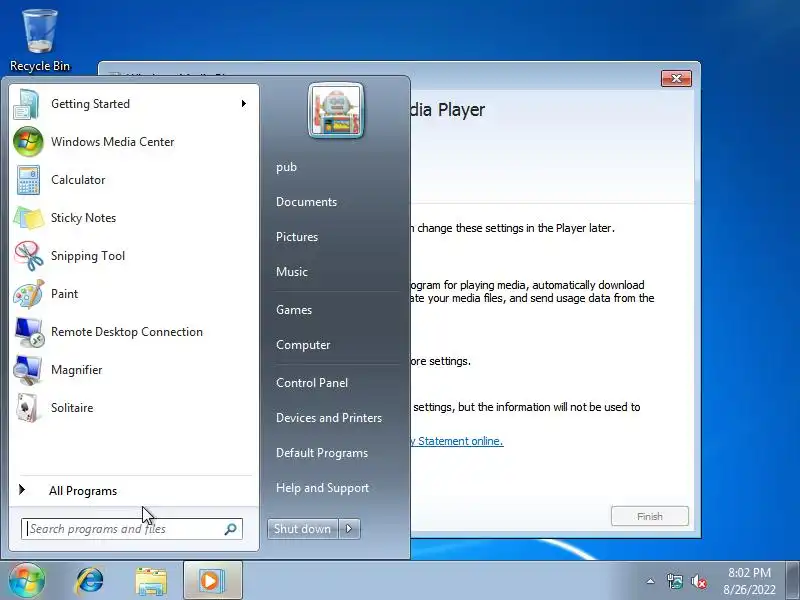Launch the Snipping Tool scissors icon

29,256
